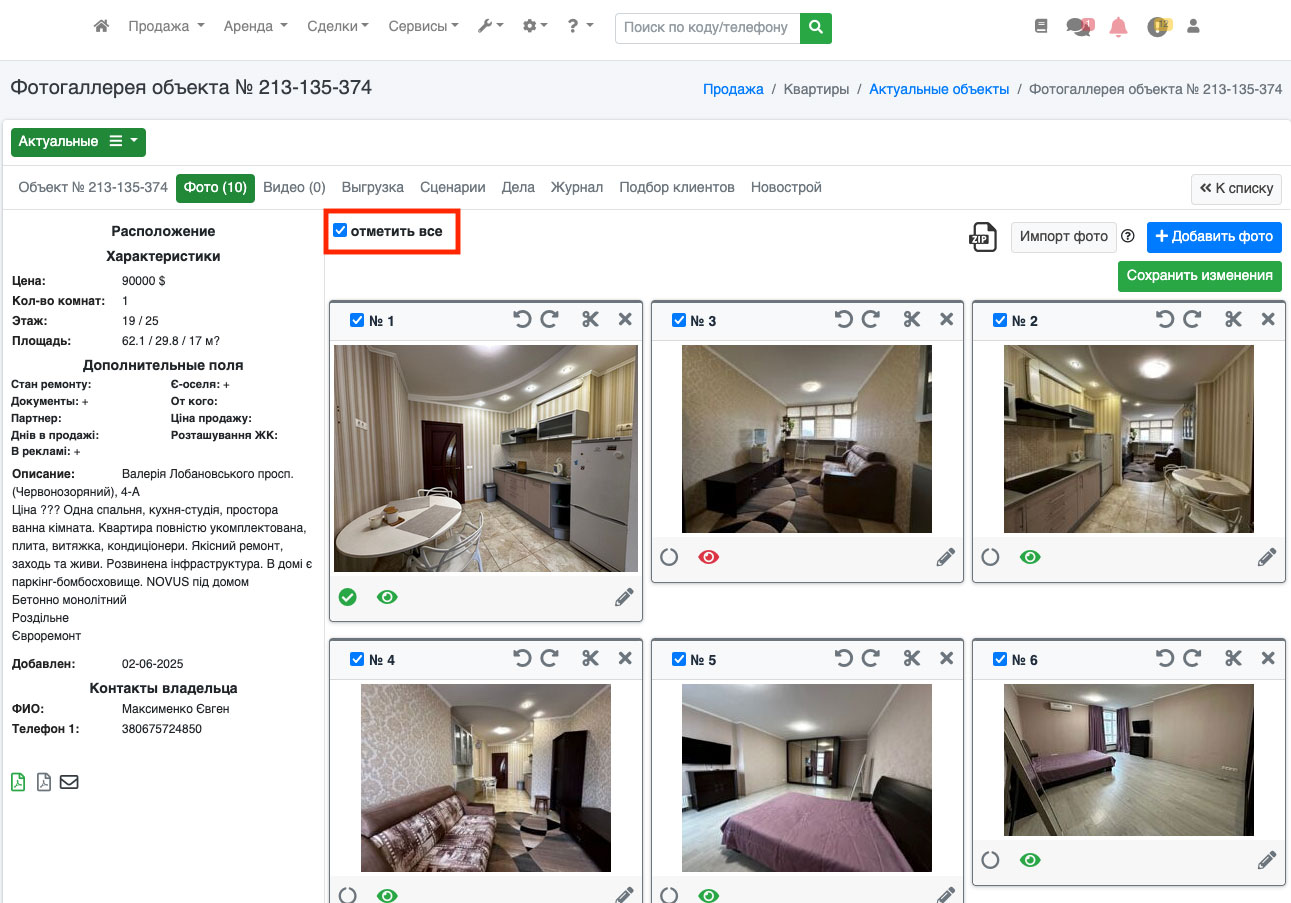Go to the home page icon
1291x903 pixels.
[x=101, y=27]
